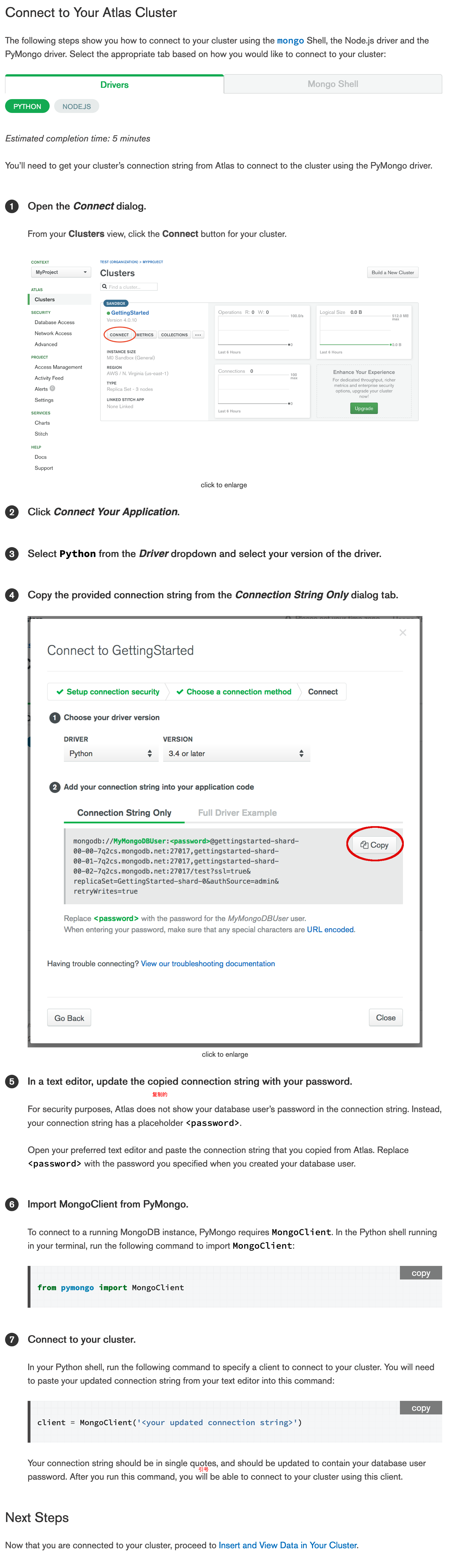Close the Connect to GettingStarted dialog X
Image resolution: width=458 pixels, height=1568 pixels.
(x=403, y=632)
